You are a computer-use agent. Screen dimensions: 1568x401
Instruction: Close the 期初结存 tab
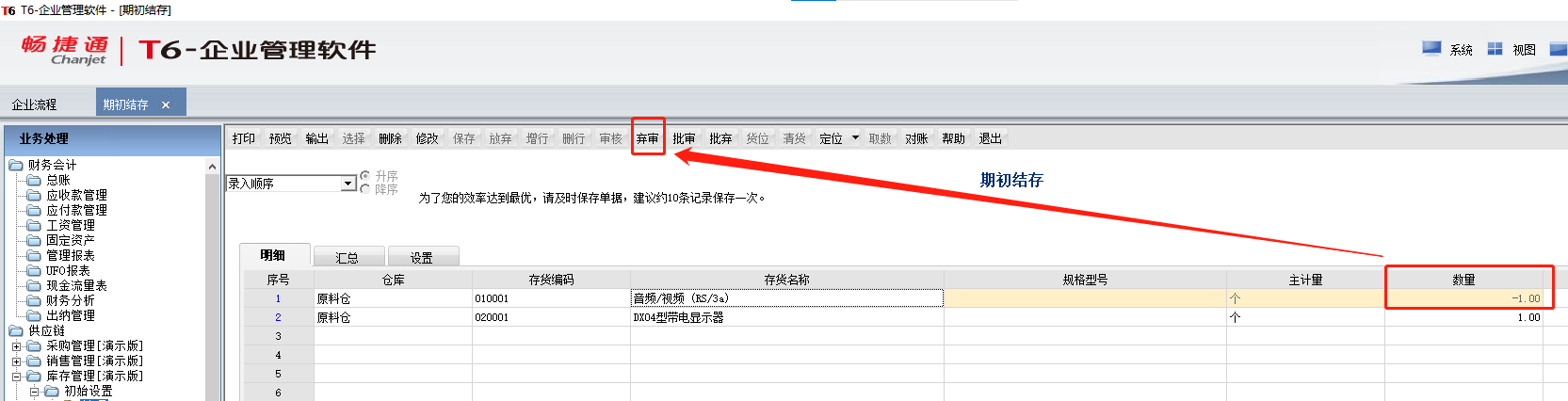click(x=166, y=104)
